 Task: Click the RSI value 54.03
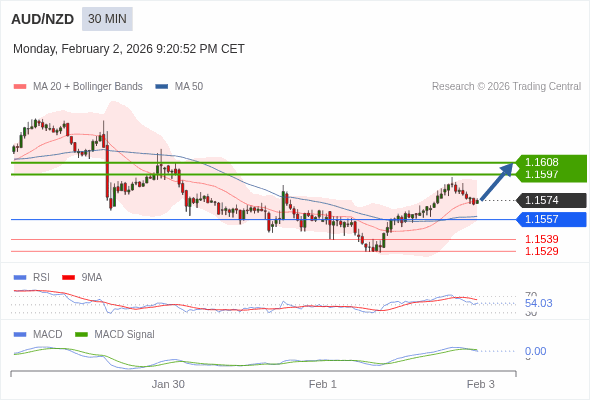click(538, 303)
